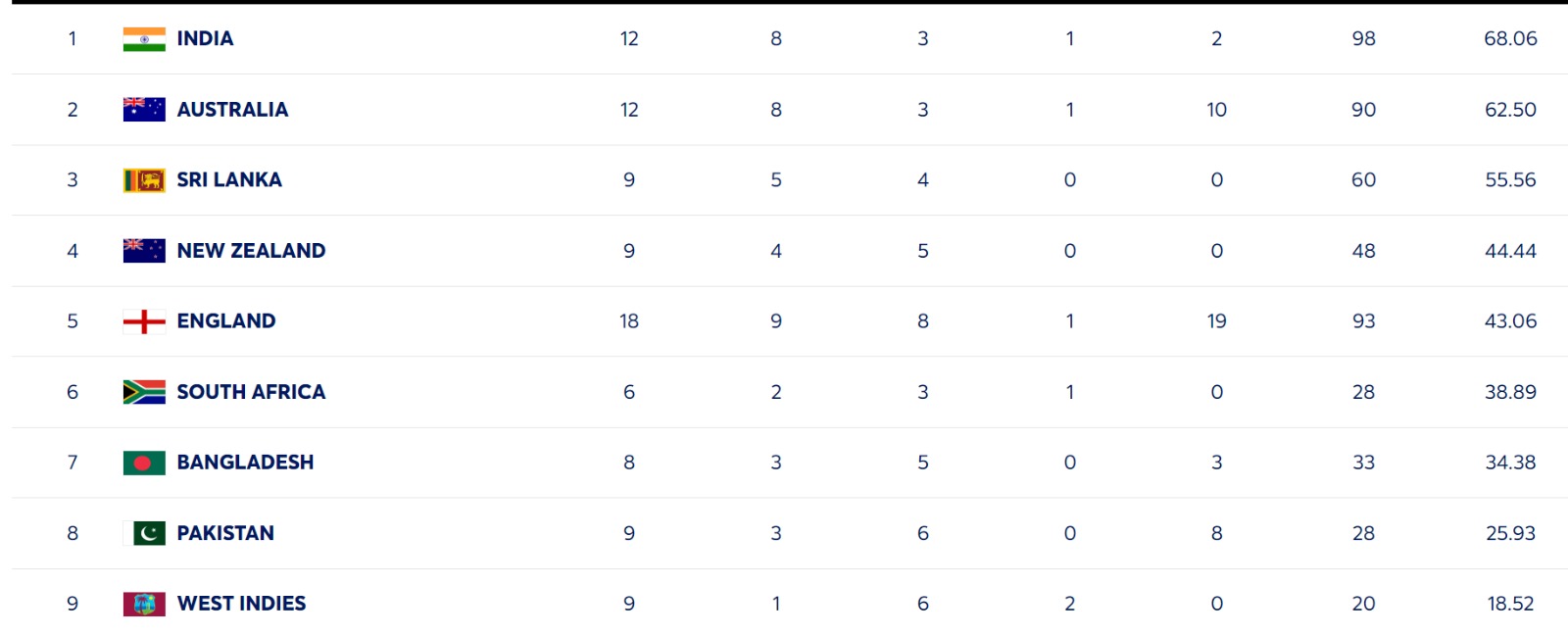Viewport: 1568px width, 636px height.
Task: Click the WEST INDIES team name
Action: click(241, 604)
